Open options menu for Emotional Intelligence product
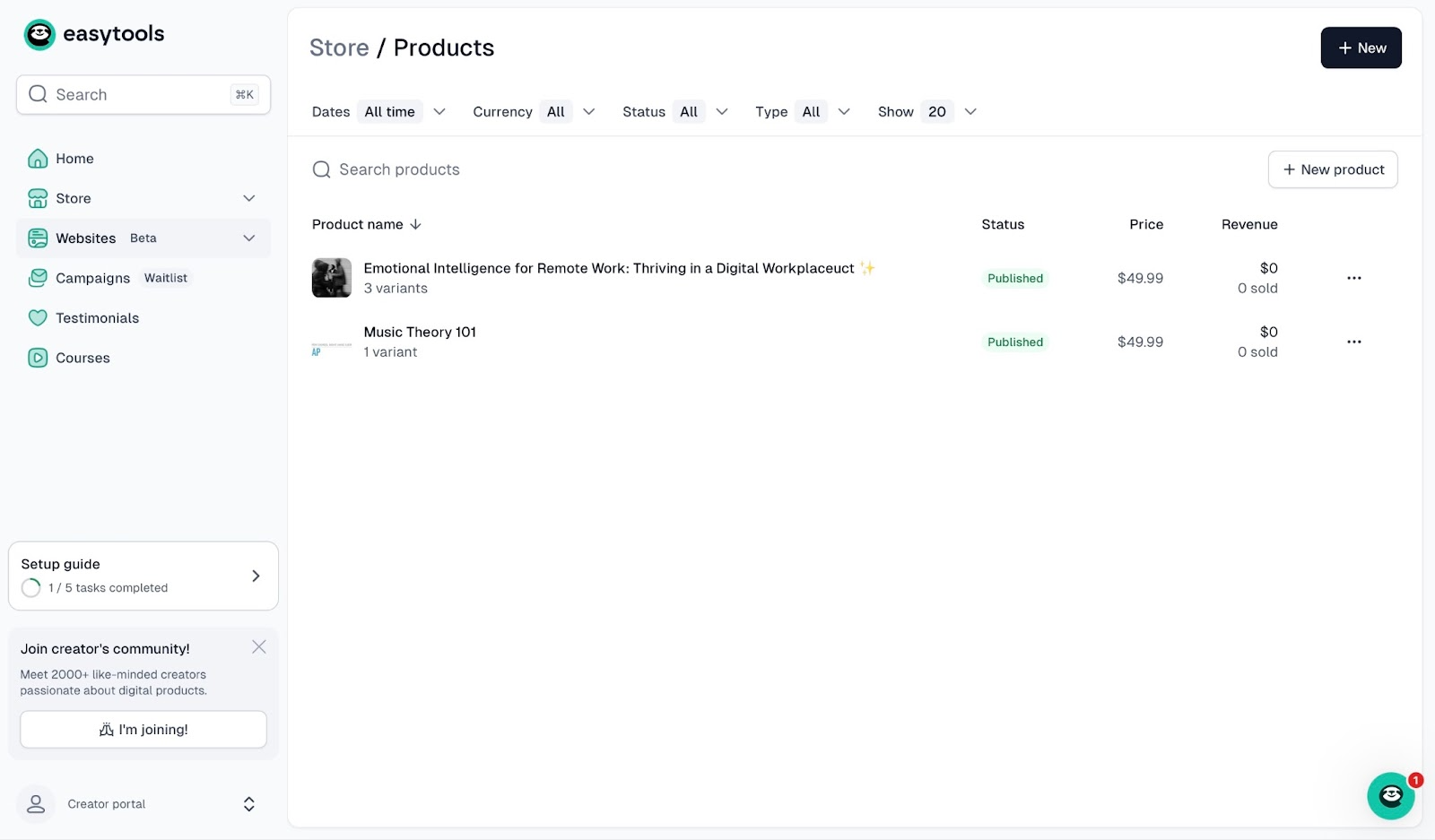Screen dimensions: 1435x840 [x=1353, y=278]
